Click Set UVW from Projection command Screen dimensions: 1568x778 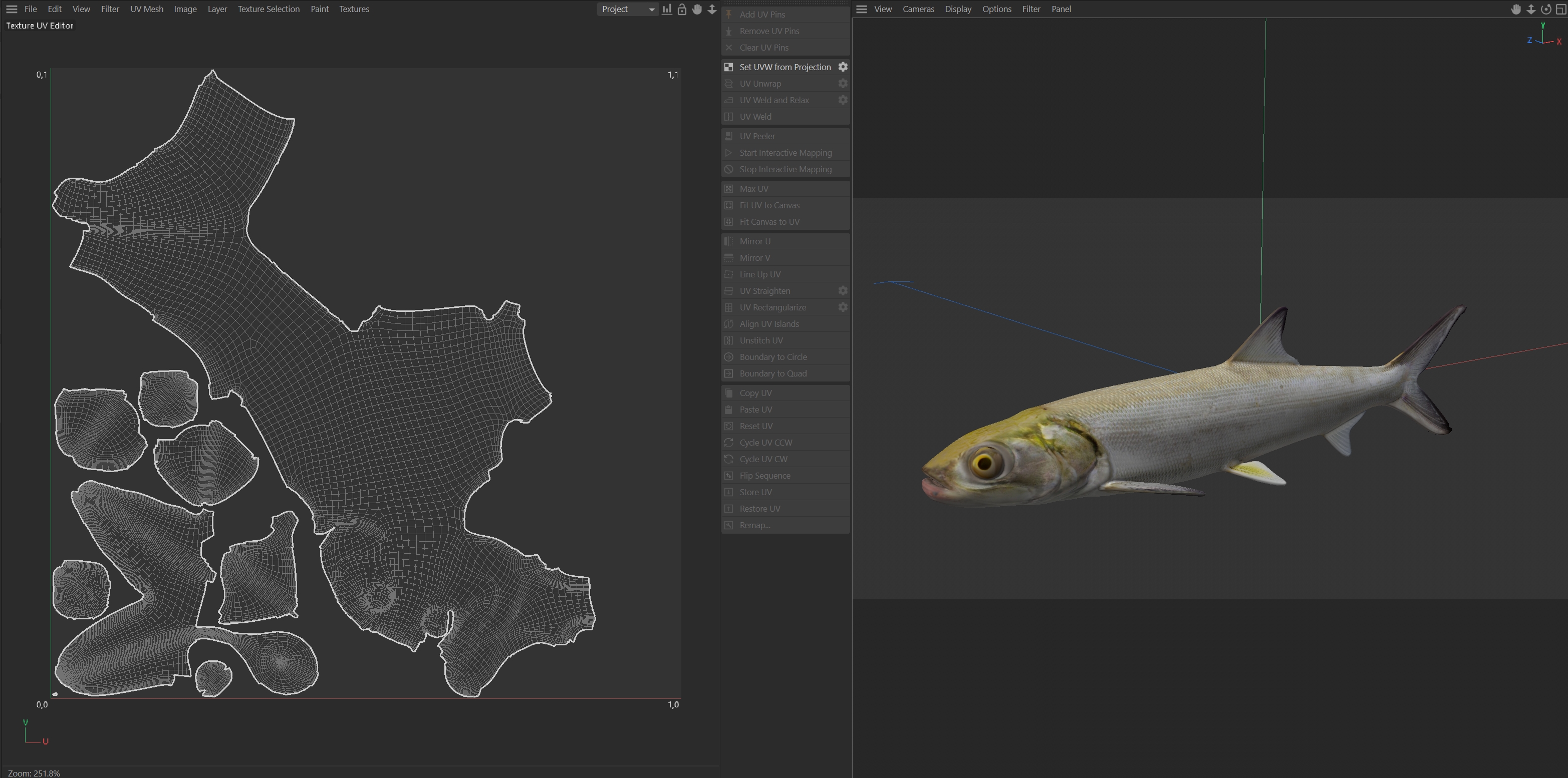tap(785, 67)
